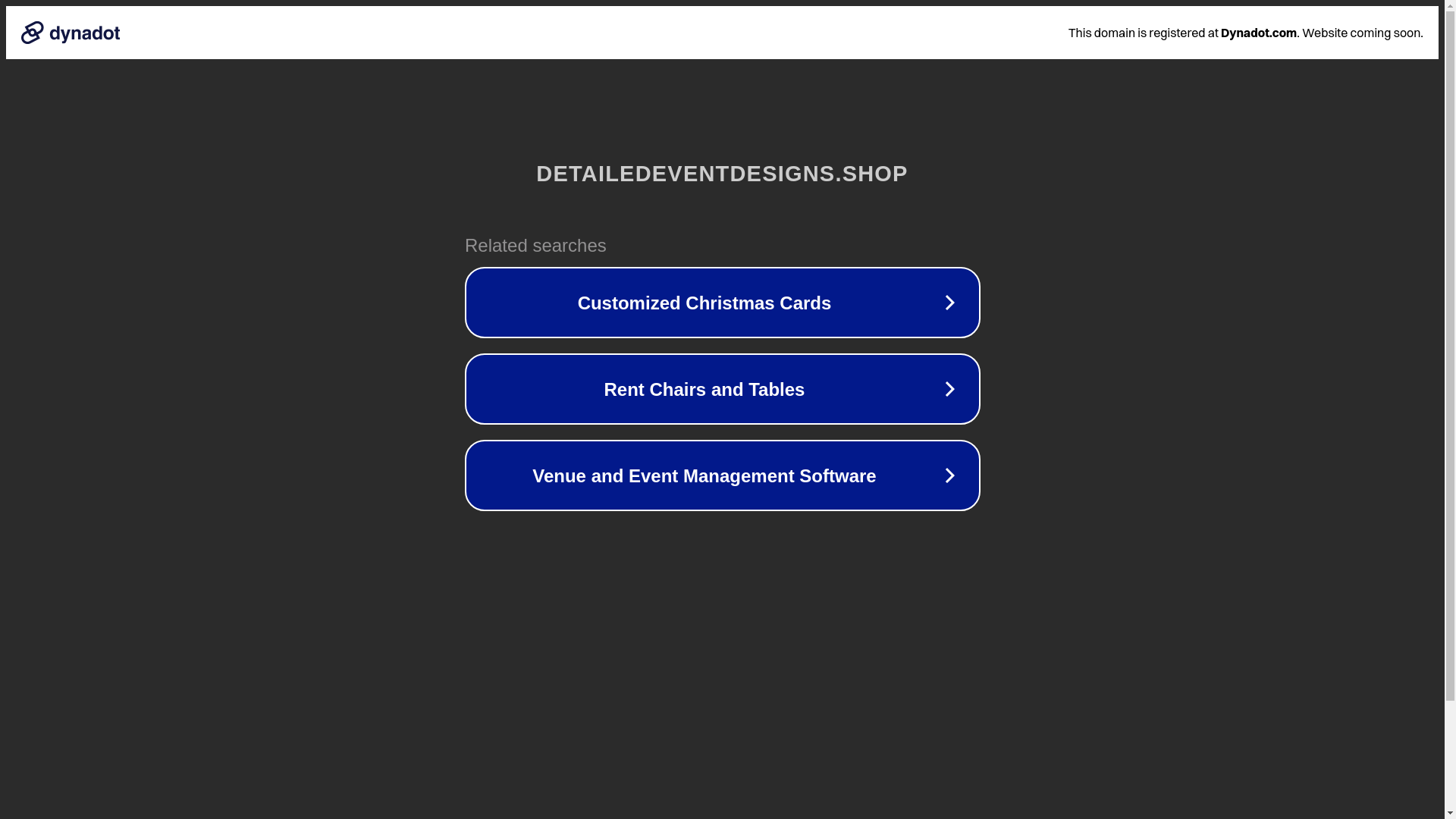1456x819 pixels.
Task: Click the vertical scrollbar down arrow
Action: [1450, 813]
